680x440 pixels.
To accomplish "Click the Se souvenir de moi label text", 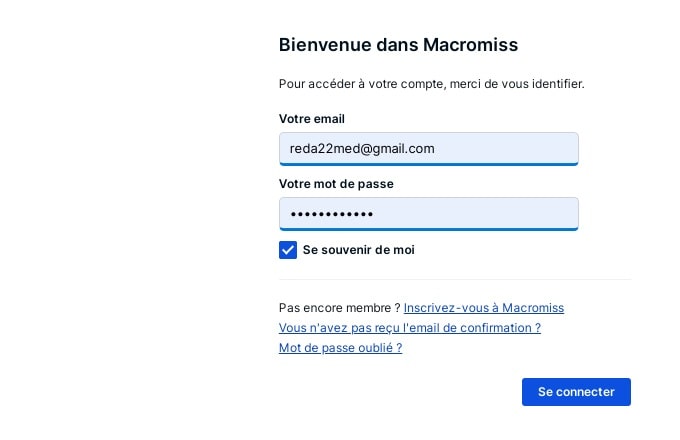I will coord(358,250).
